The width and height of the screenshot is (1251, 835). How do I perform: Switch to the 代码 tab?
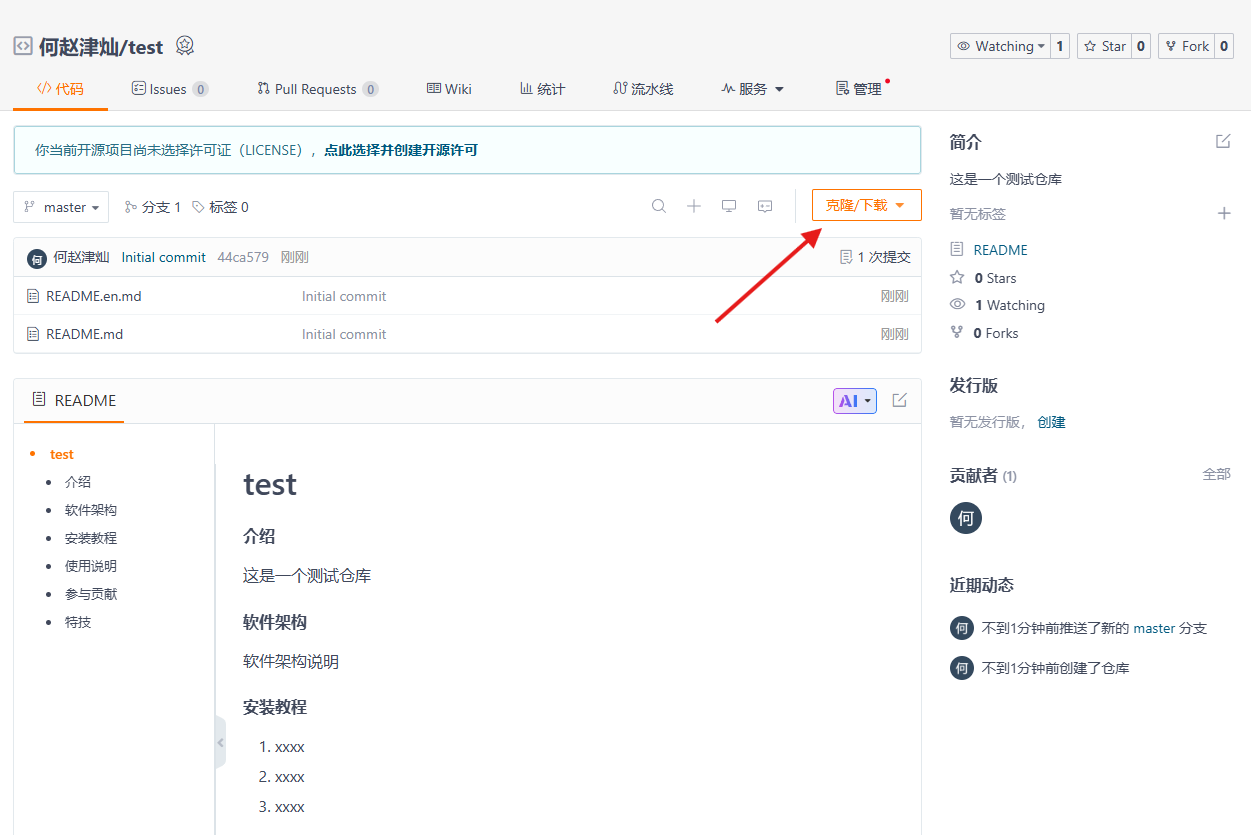[60, 89]
